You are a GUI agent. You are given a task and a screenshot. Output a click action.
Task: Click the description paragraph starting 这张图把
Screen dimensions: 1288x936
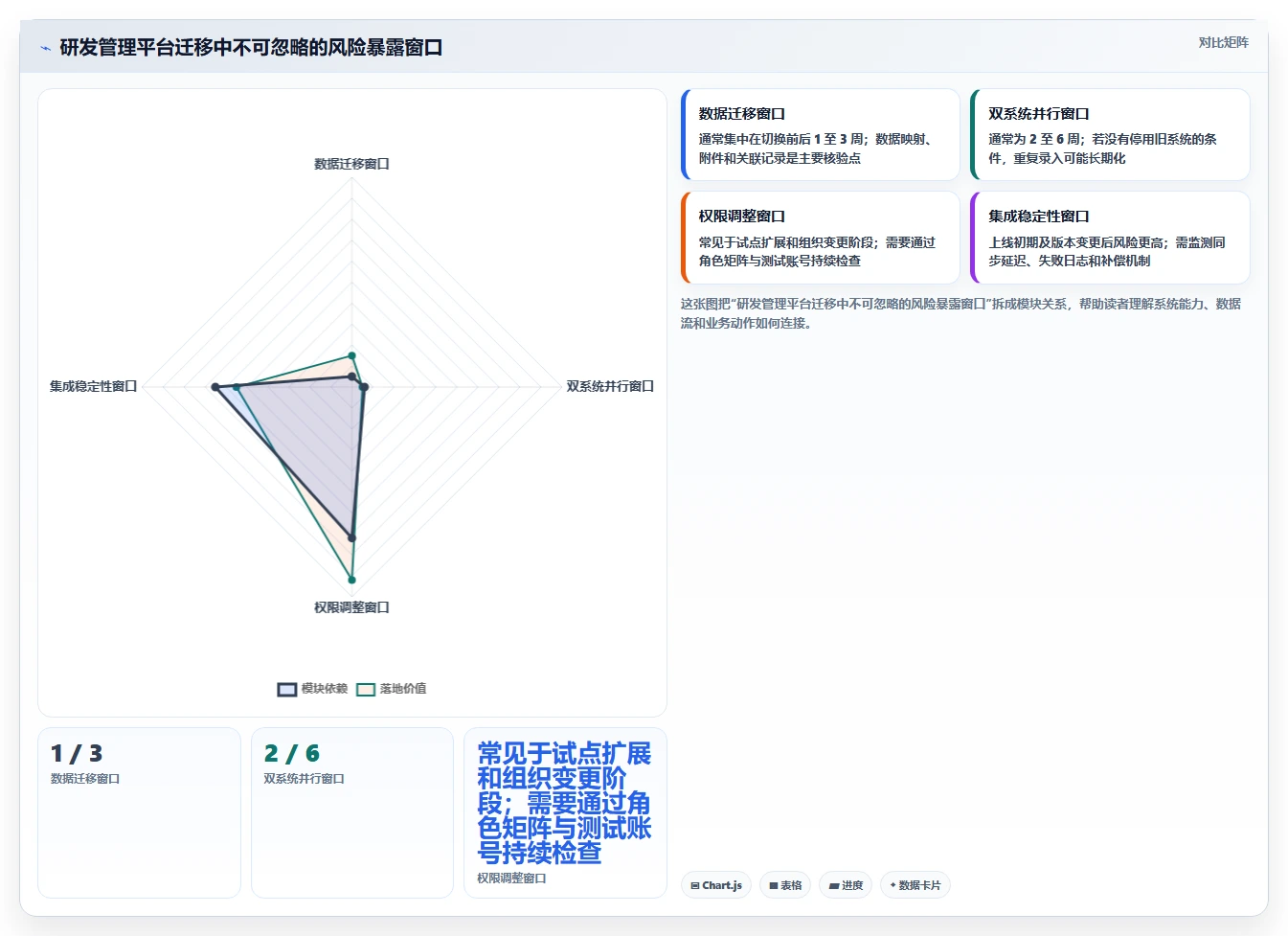[960, 313]
